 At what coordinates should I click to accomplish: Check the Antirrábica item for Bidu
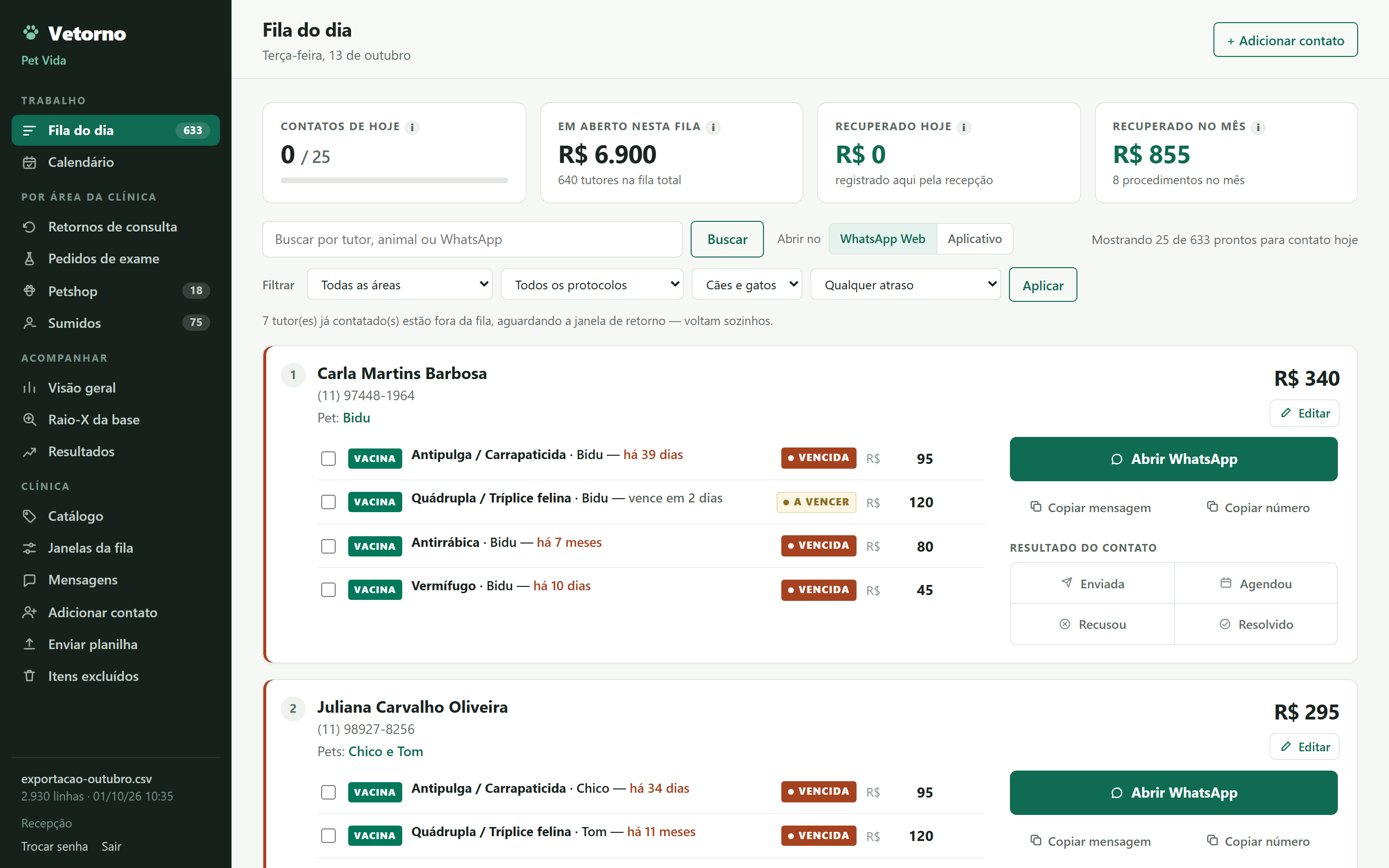pyautogui.click(x=328, y=546)
